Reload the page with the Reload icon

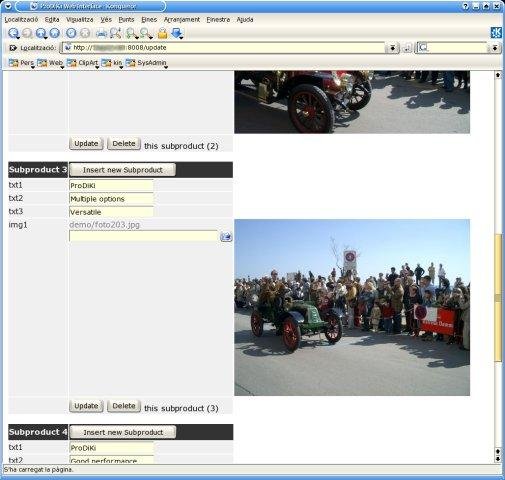pyautogui.click(x=71, y=33)
